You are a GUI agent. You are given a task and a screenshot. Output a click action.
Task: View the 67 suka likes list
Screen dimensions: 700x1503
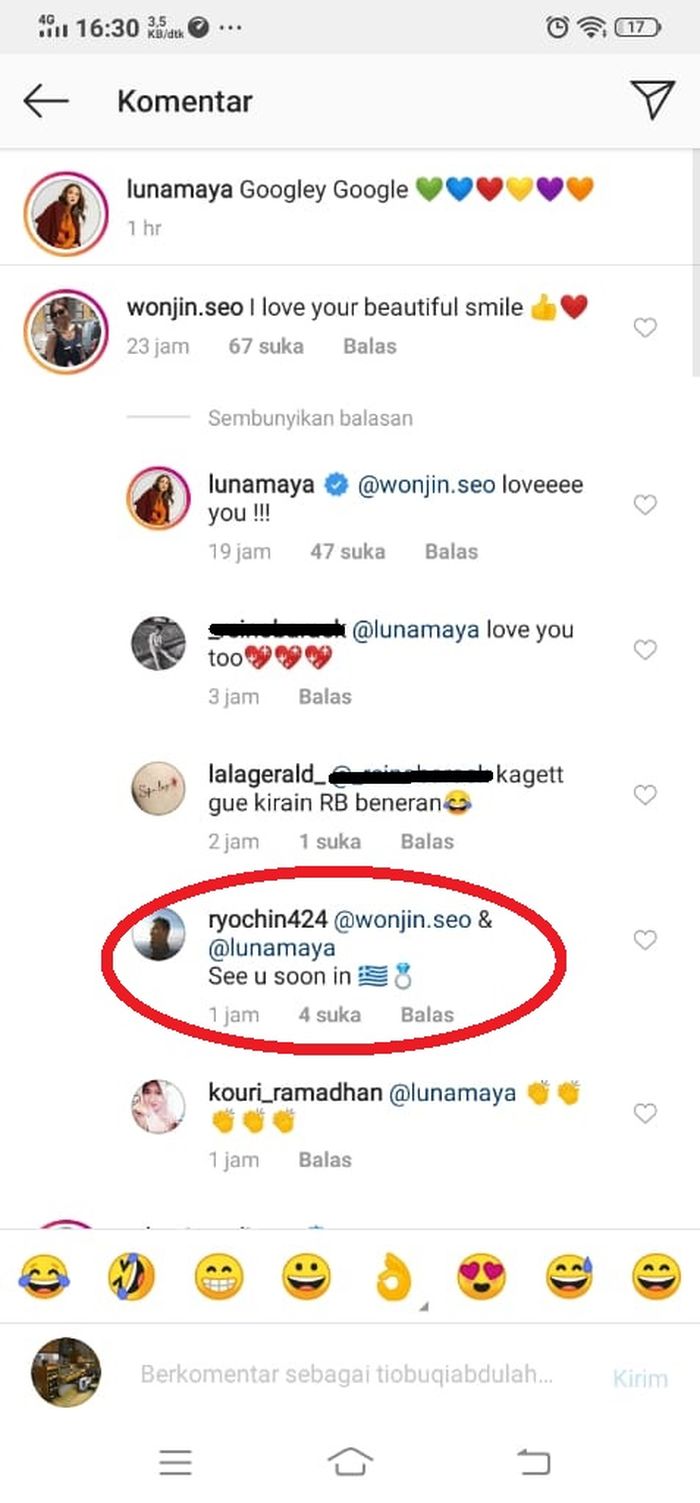click(x=266, y=347)
